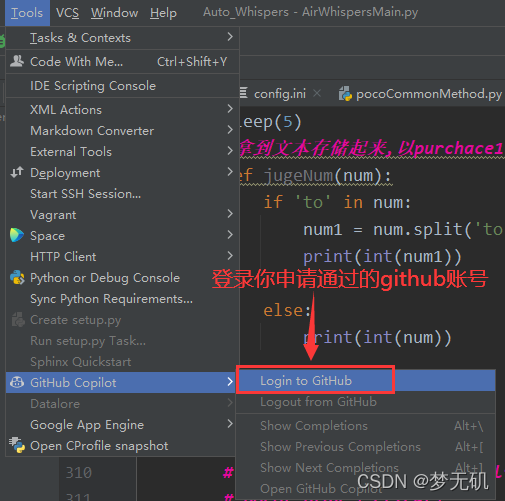Switch to pocoCommonMethod.py tab
The width and height of the screenshot is (505, 501).
coord(428,94)
